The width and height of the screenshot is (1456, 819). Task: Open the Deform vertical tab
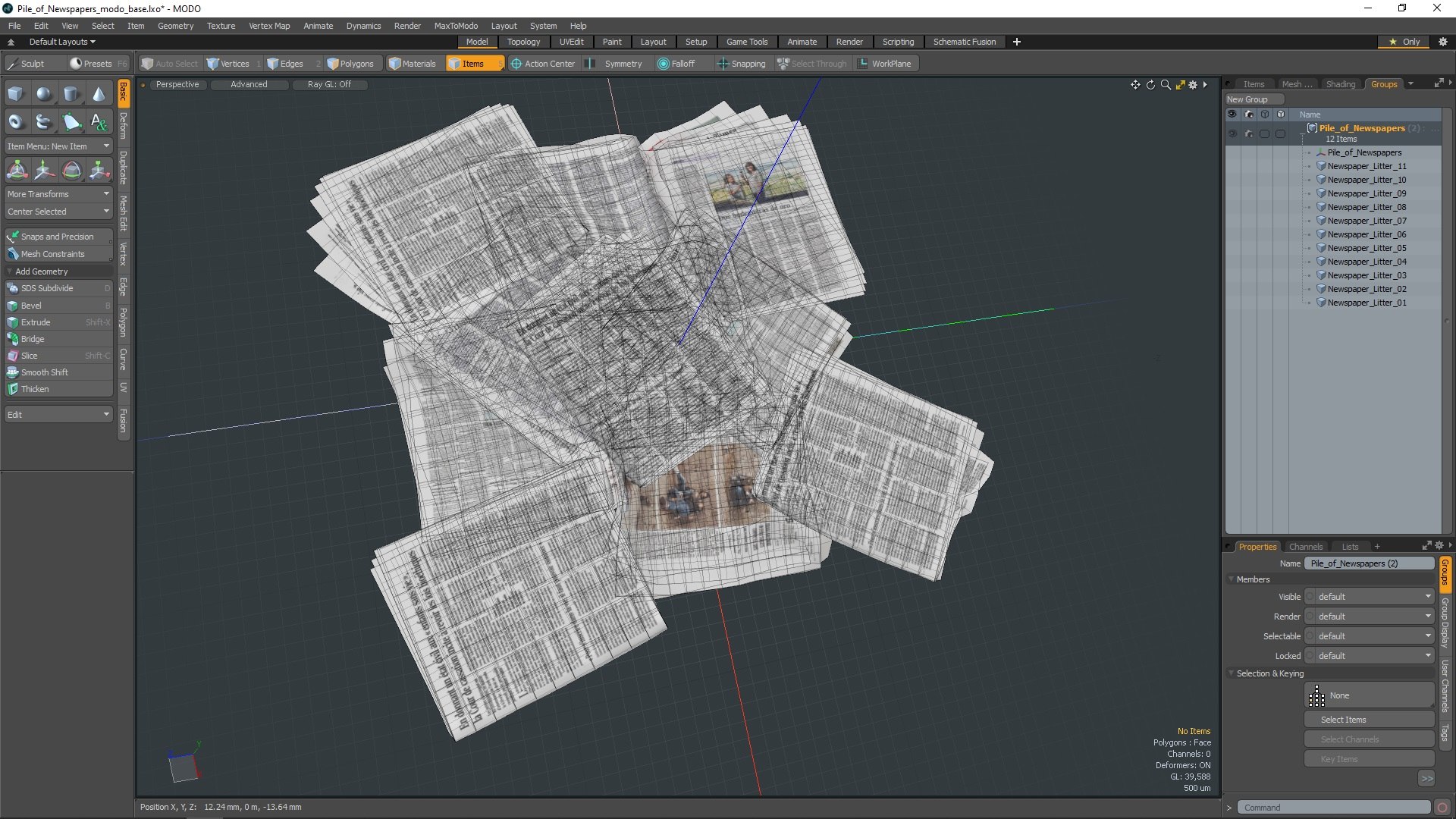[x=123, y=127]
